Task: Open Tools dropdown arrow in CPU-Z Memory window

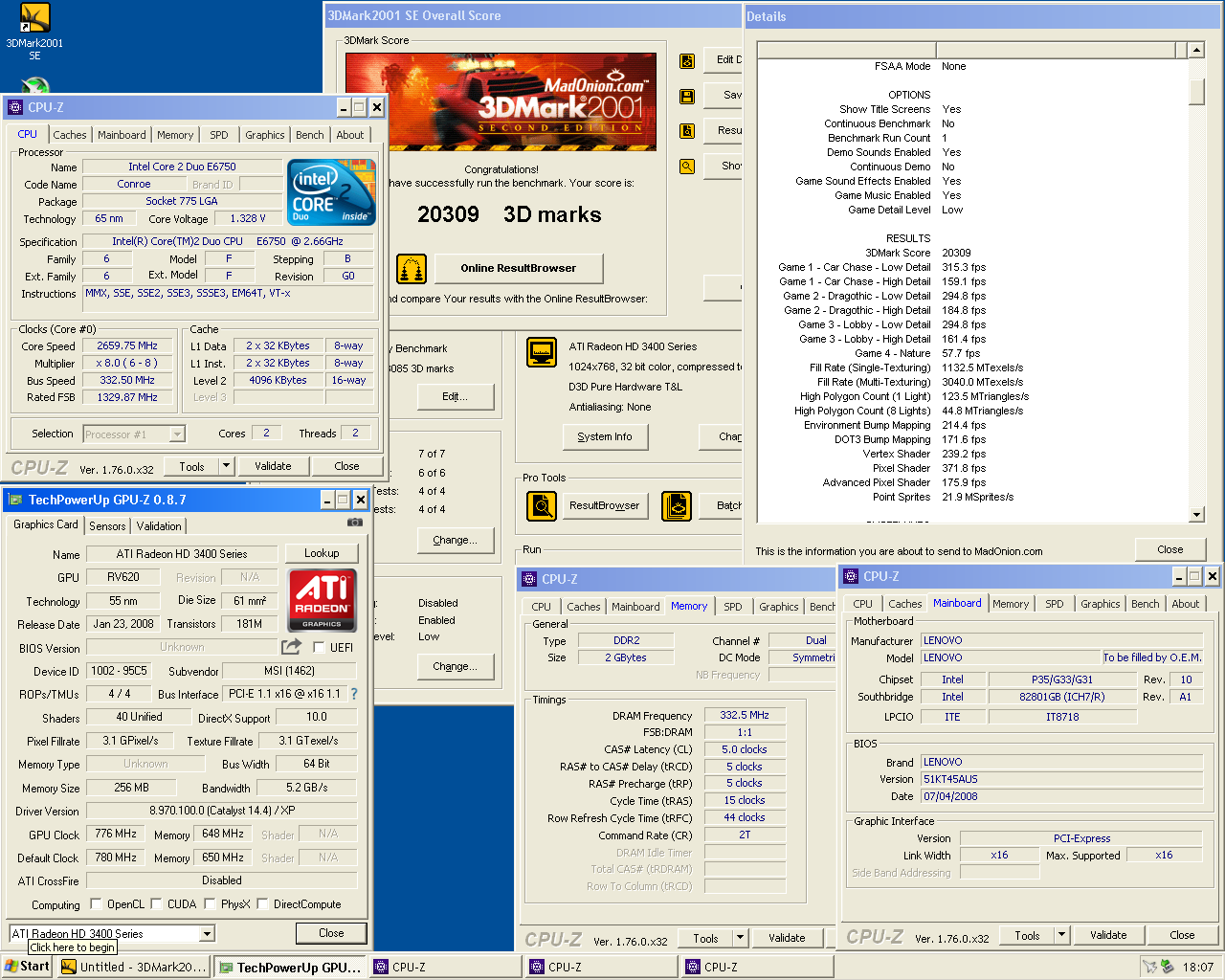Action: coord(740,938)
